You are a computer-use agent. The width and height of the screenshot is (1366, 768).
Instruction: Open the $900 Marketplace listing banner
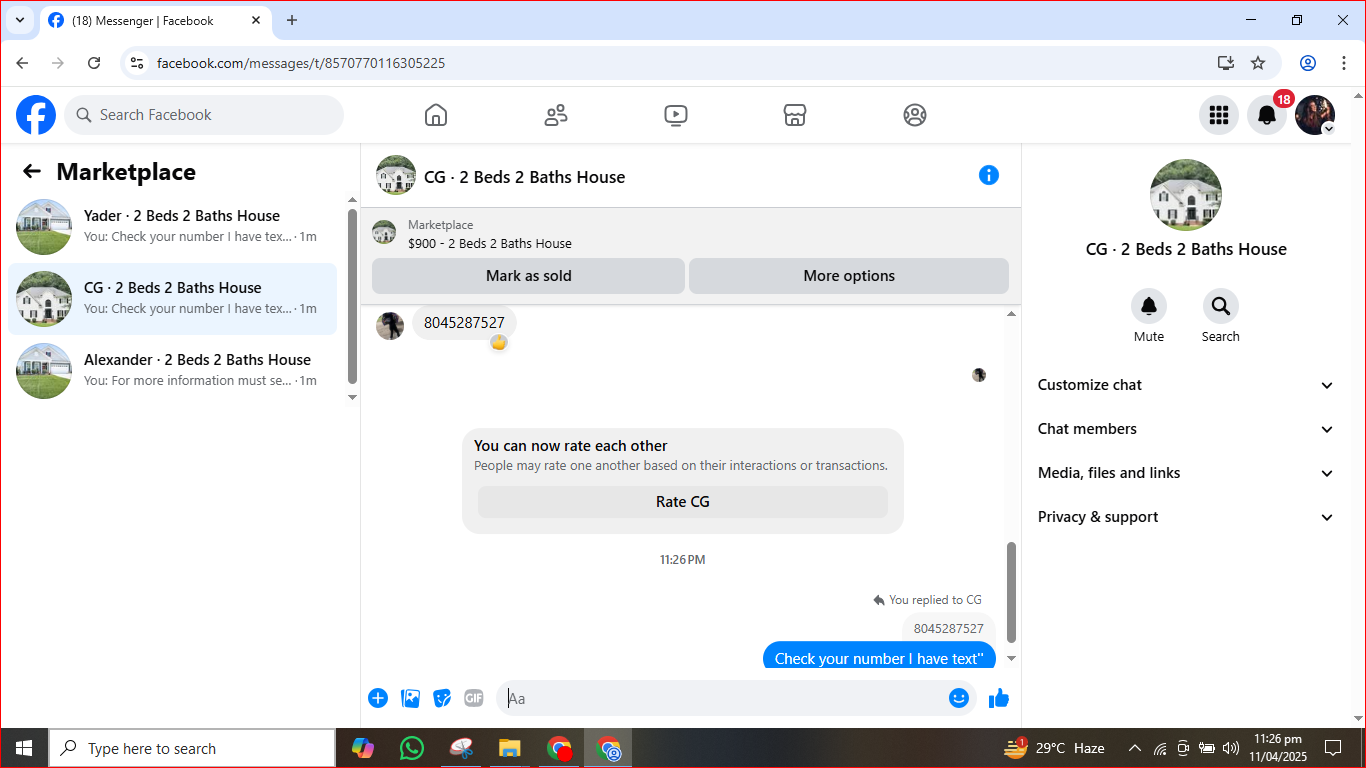click(x=690, y=234)
